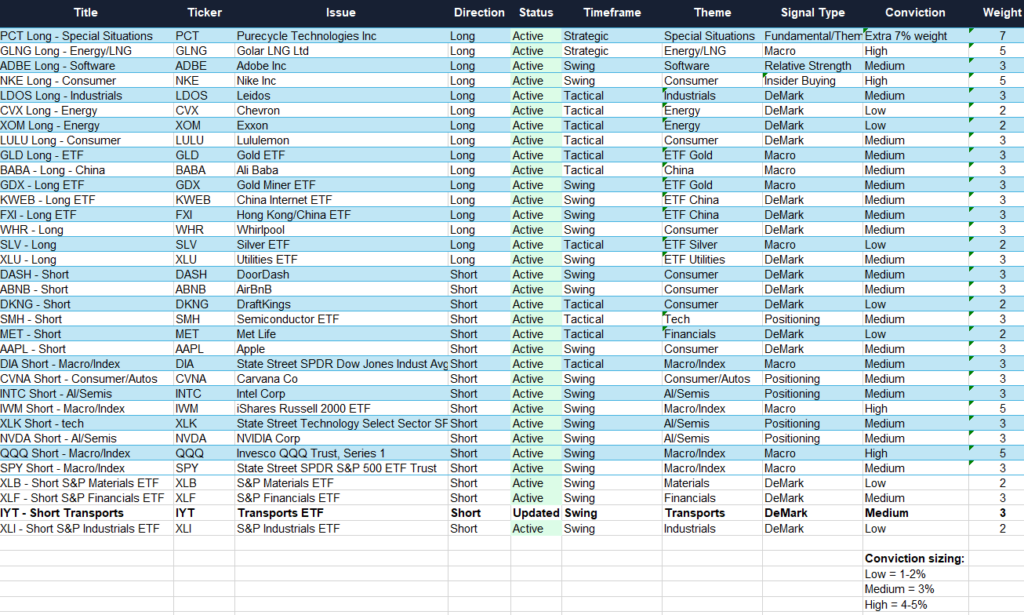Select the 'Adobe Inc' issue cell

click(341, 66)
